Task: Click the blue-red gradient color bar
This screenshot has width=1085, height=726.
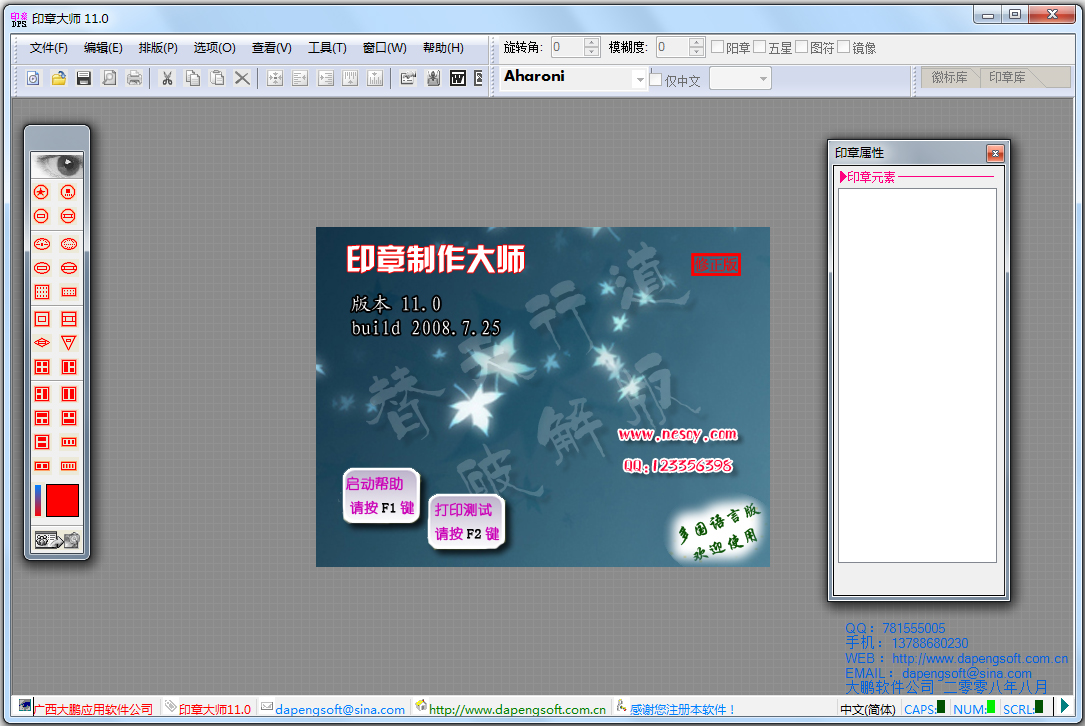Action: [38, 500]
